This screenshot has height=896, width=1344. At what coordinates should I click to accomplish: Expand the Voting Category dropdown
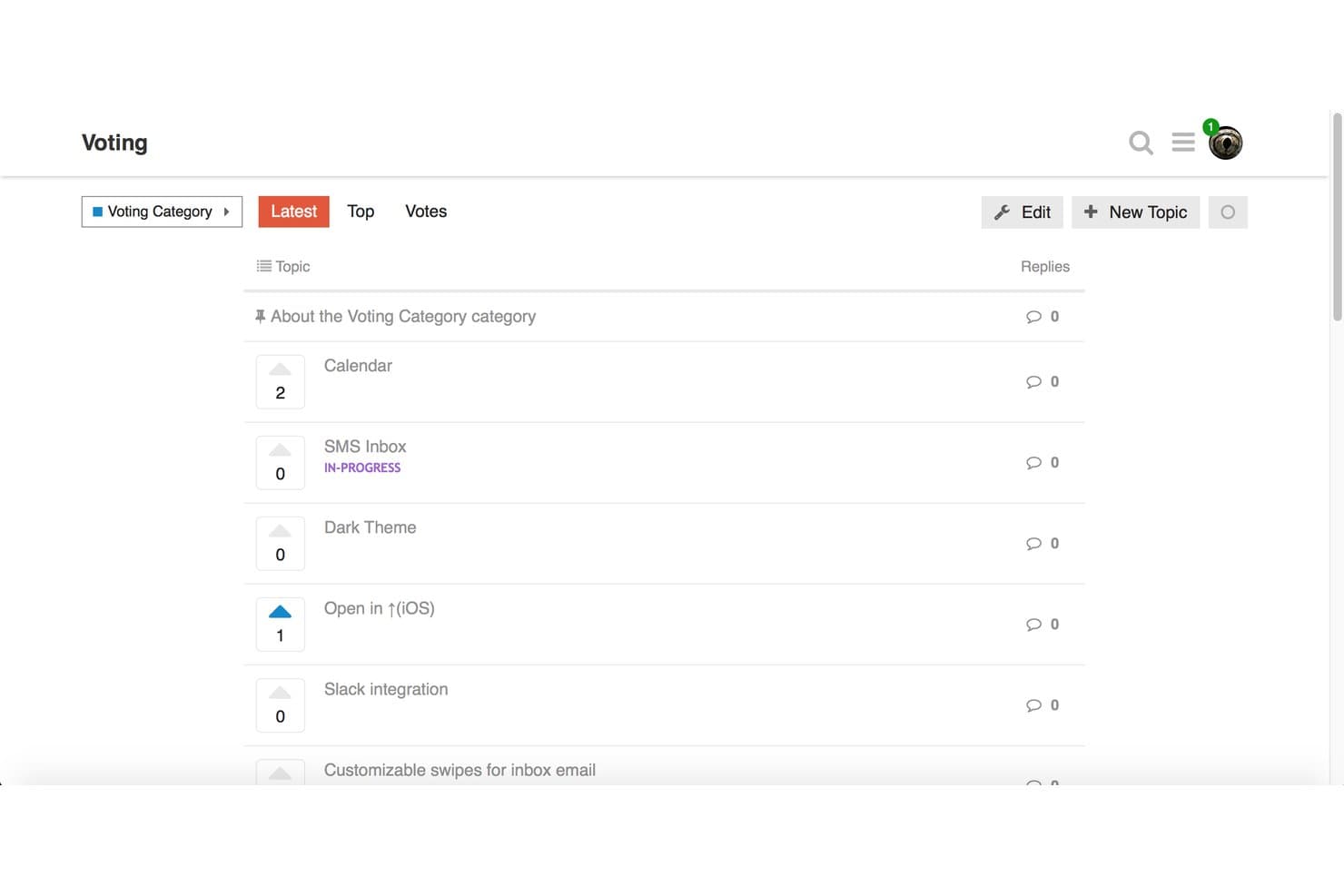click(162, 212)
